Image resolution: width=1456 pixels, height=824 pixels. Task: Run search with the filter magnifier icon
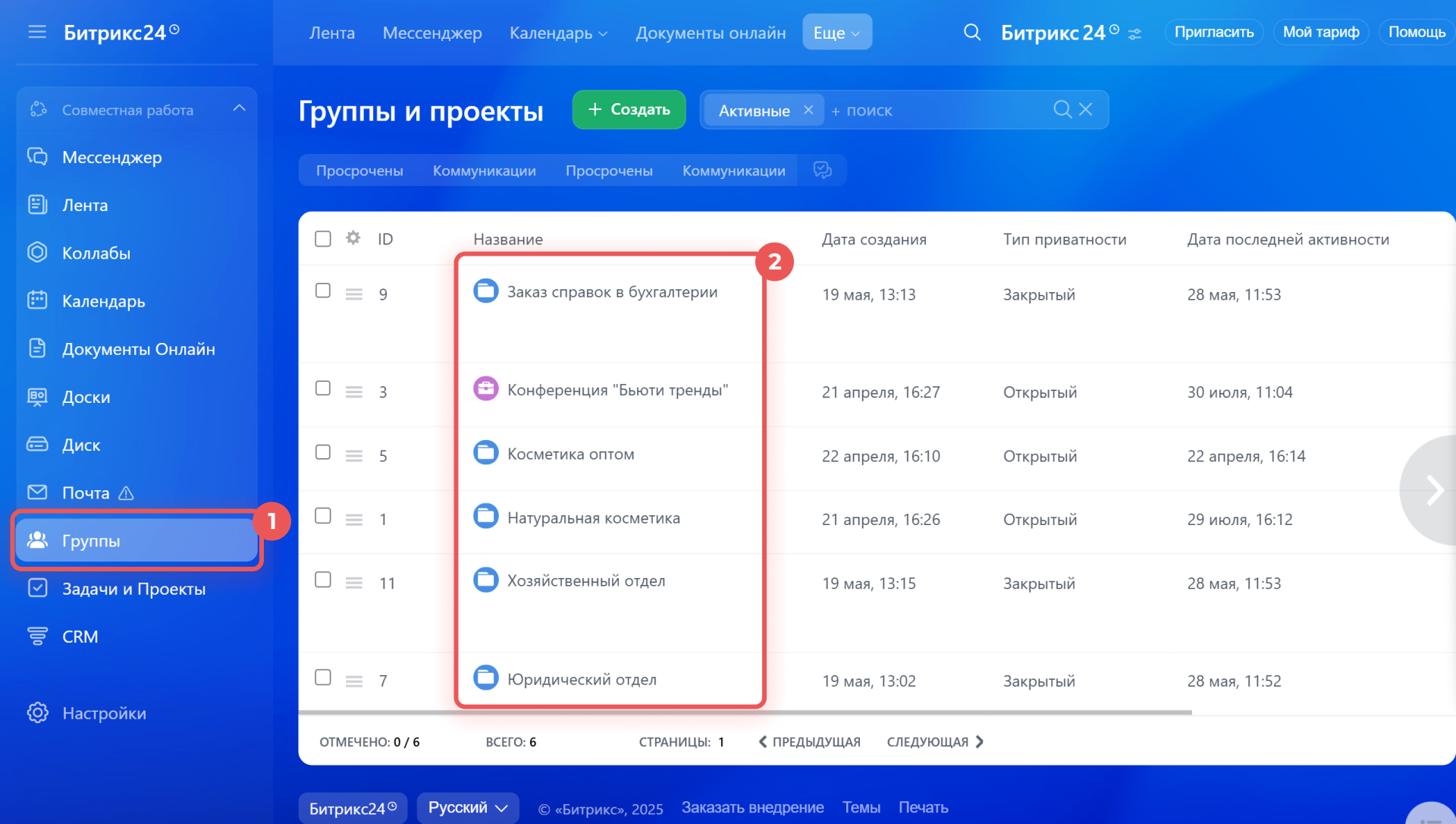coord(1062,109)
